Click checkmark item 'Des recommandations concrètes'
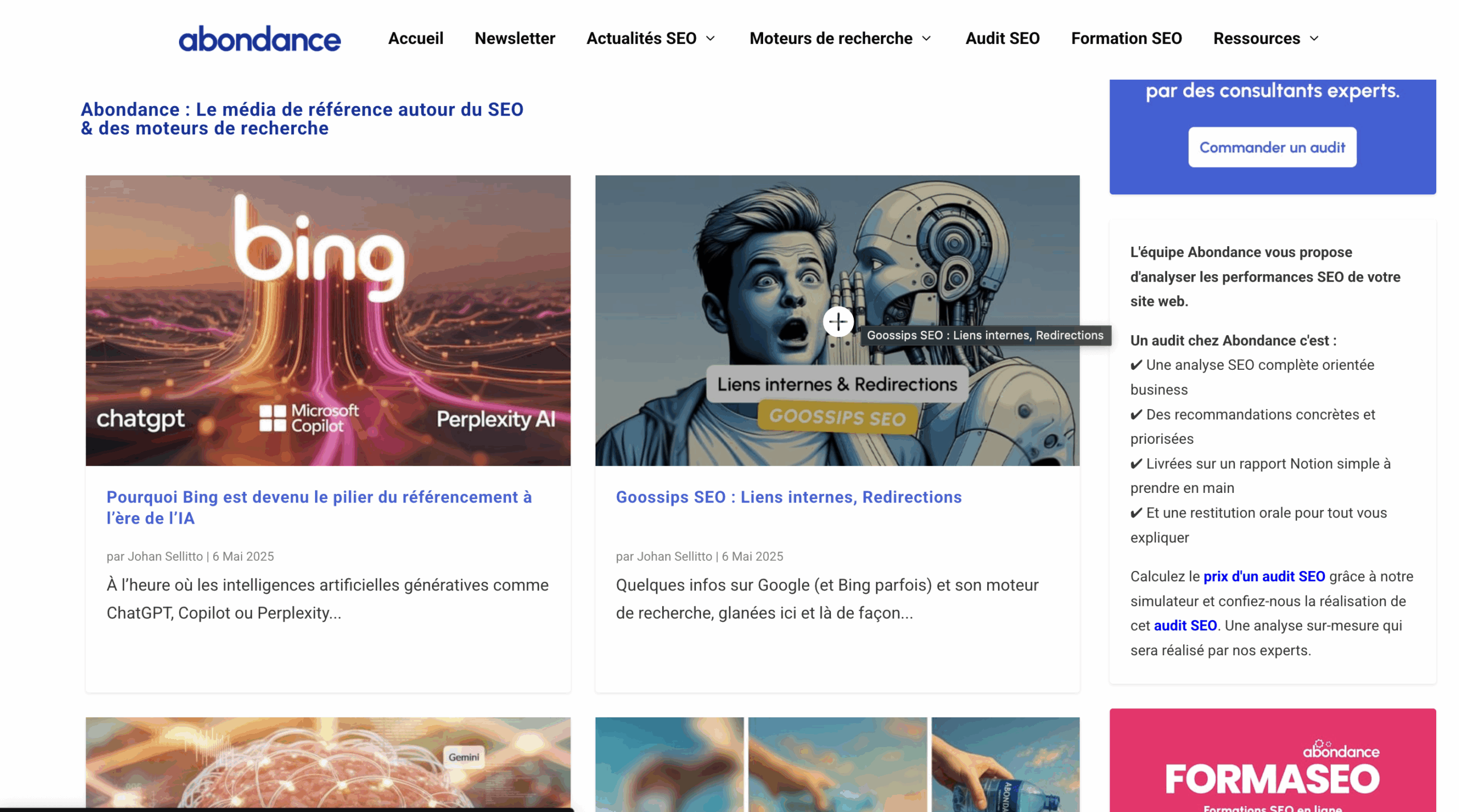Screen dimensions: 1459x812 pyautogui.click(x=1252, y=426)
